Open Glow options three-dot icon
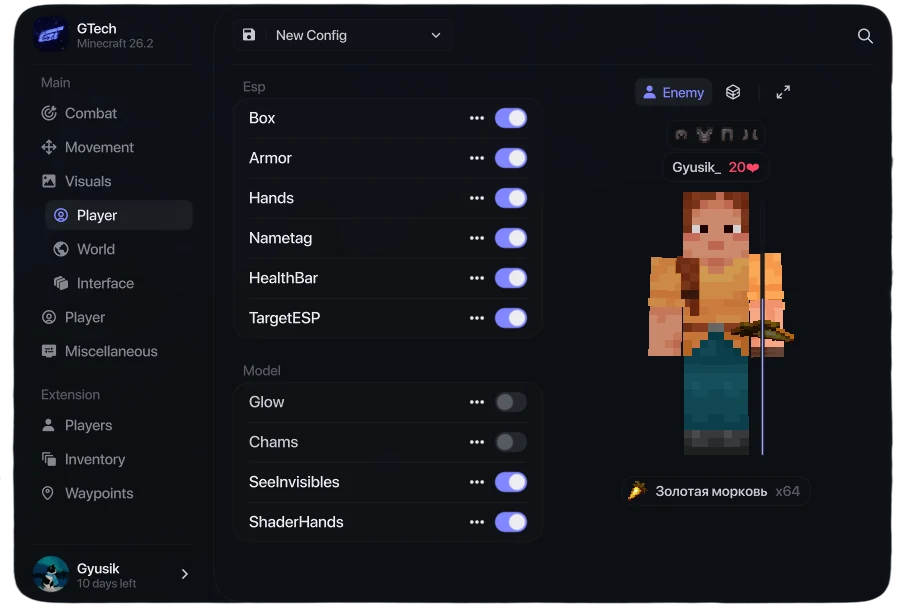 click(x=477, y=402)
